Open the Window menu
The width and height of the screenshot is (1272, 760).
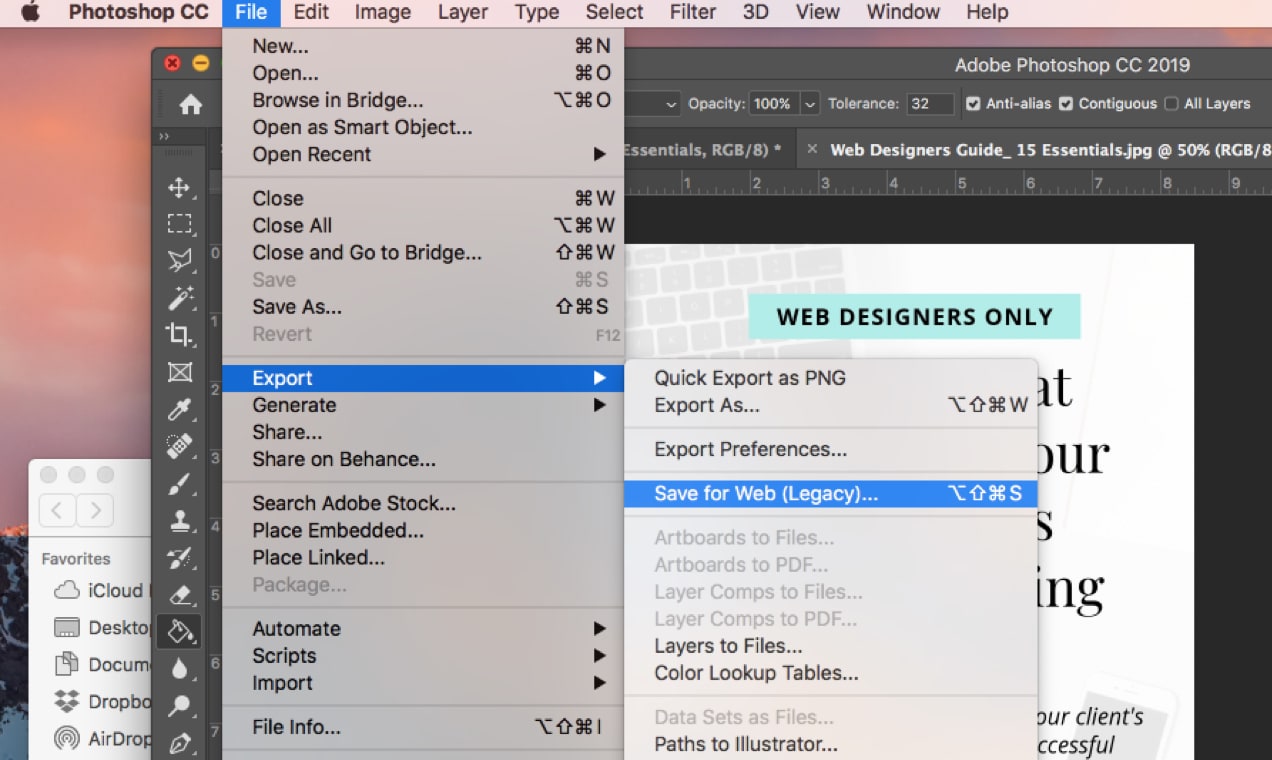[x=902, y=13]
